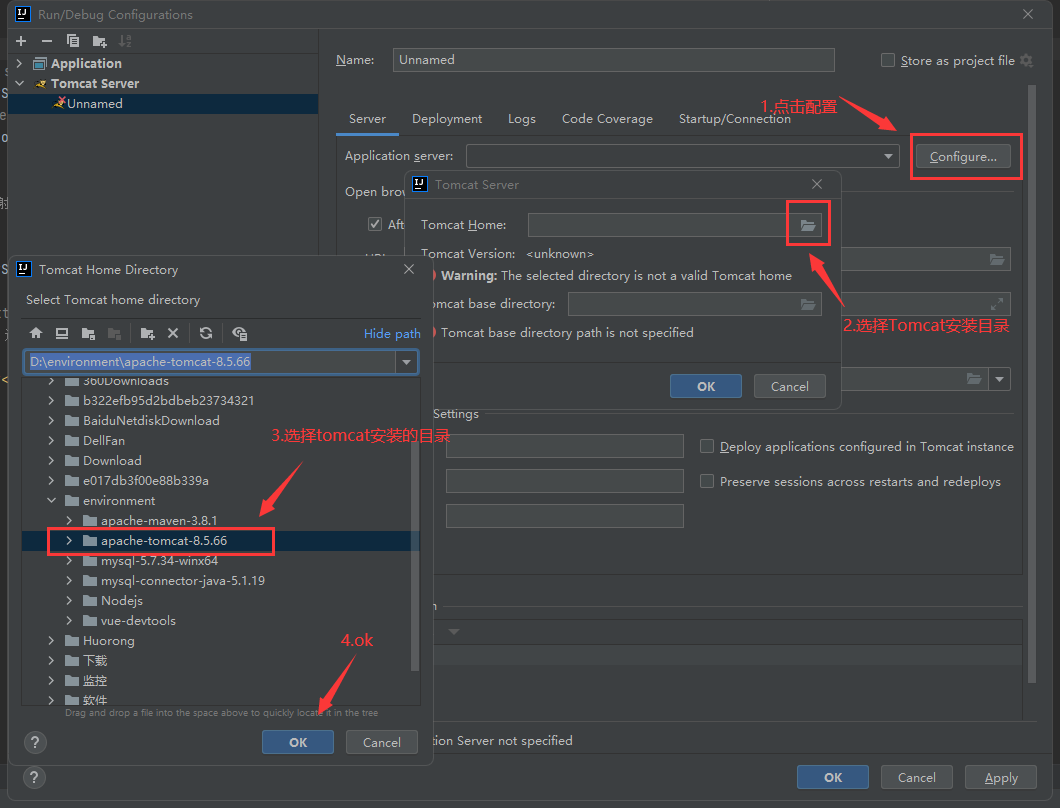This screenshot has height=808, width=1060.
Task: Collapse the environment folder
Action: (51, 500)
